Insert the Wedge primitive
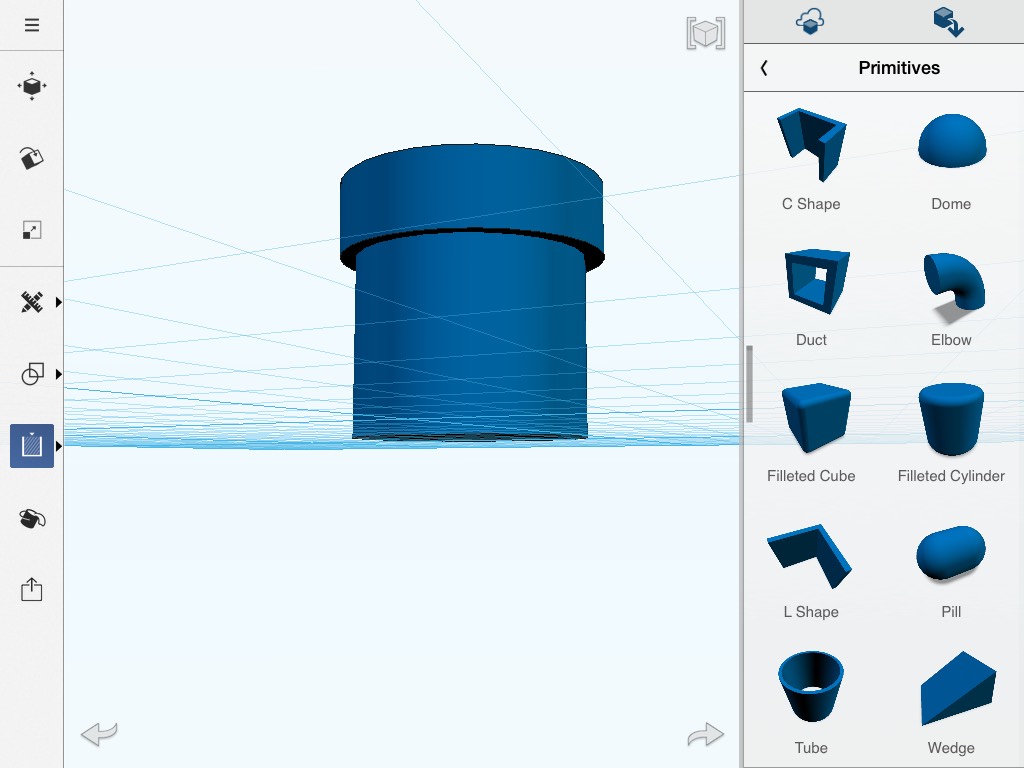This screenshot has height=768, width=1024. pyautogui.click(x=958, y=688)
